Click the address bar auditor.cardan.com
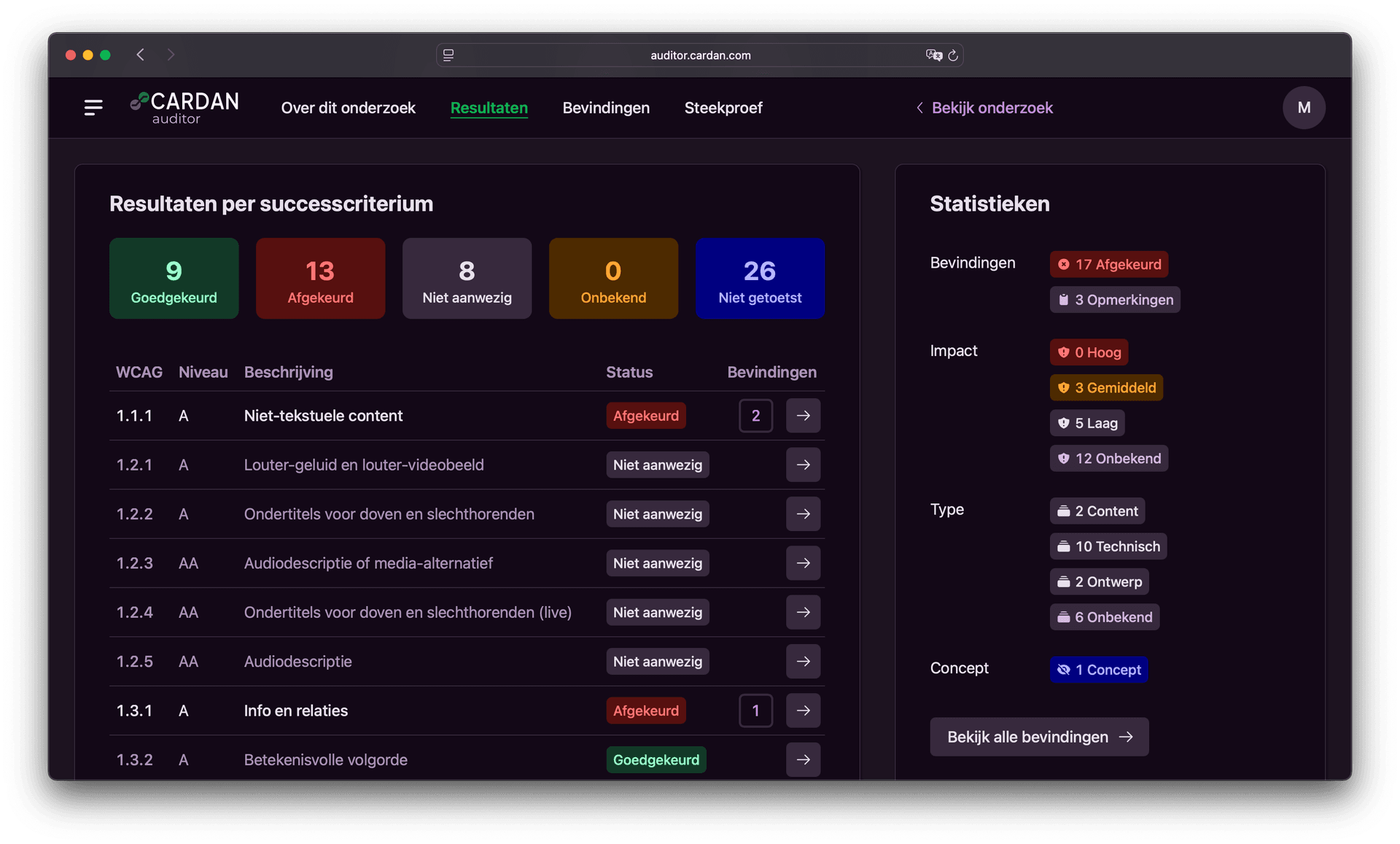The width and height of the screenshot is (1400, 844). click(x=700, y=55)
